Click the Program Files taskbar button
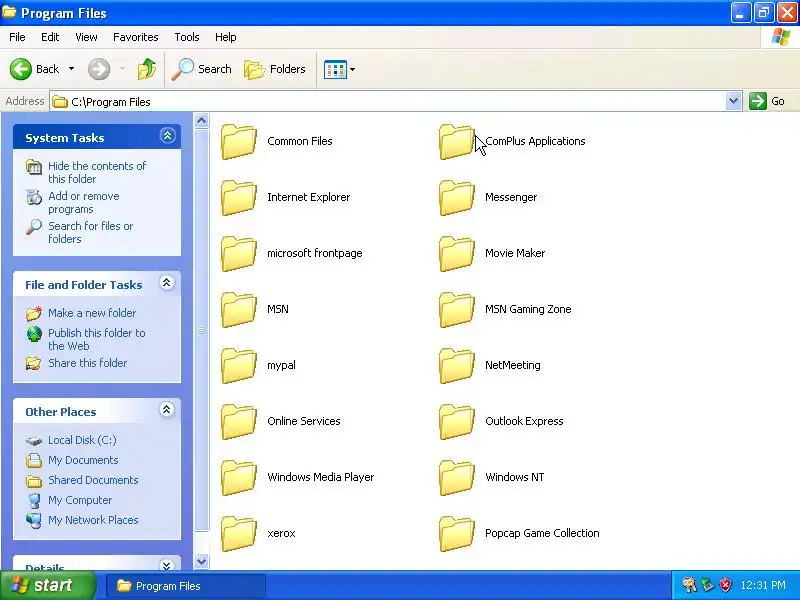 pyautogui.click(x=186, y=586)
